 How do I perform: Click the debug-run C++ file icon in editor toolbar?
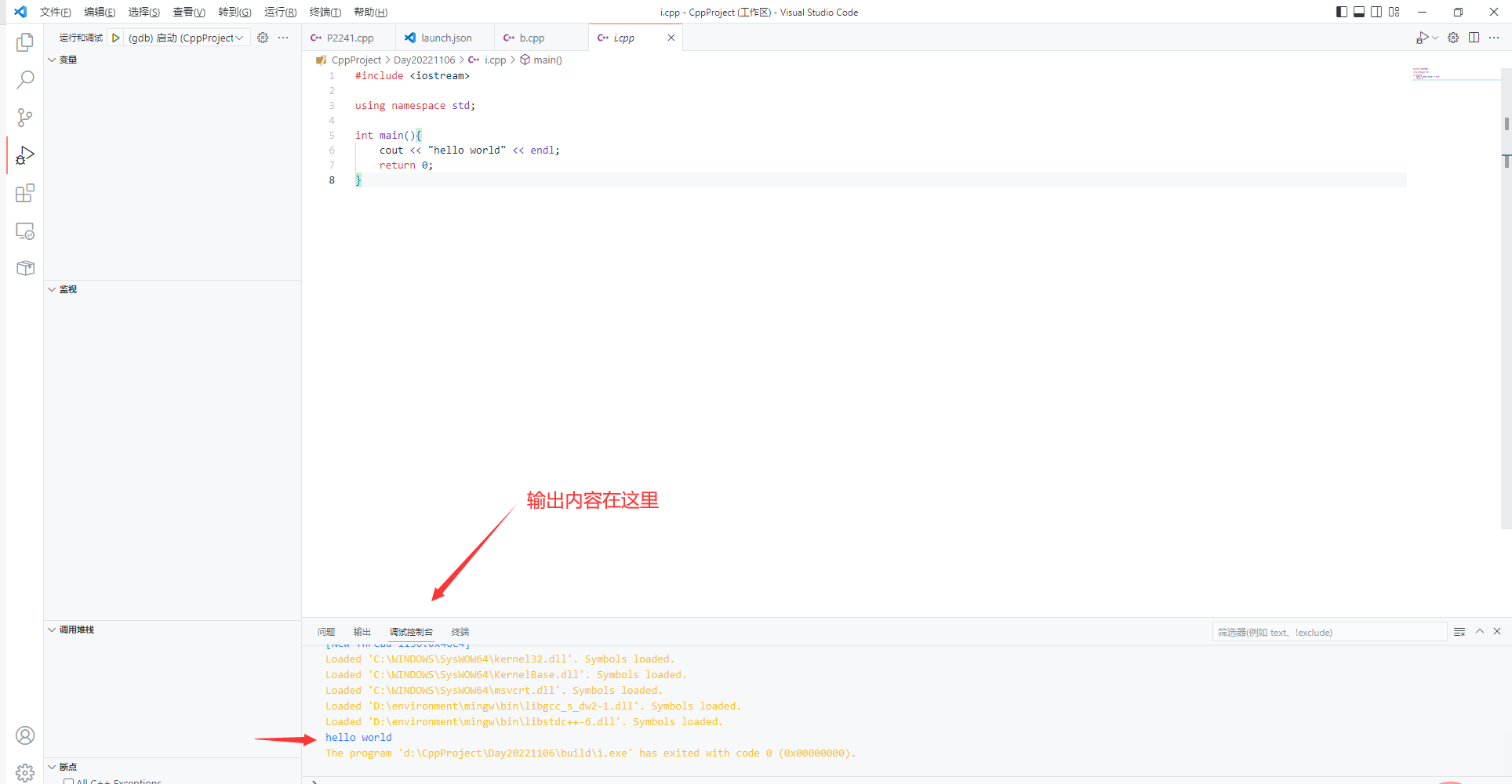[1422, 38]
